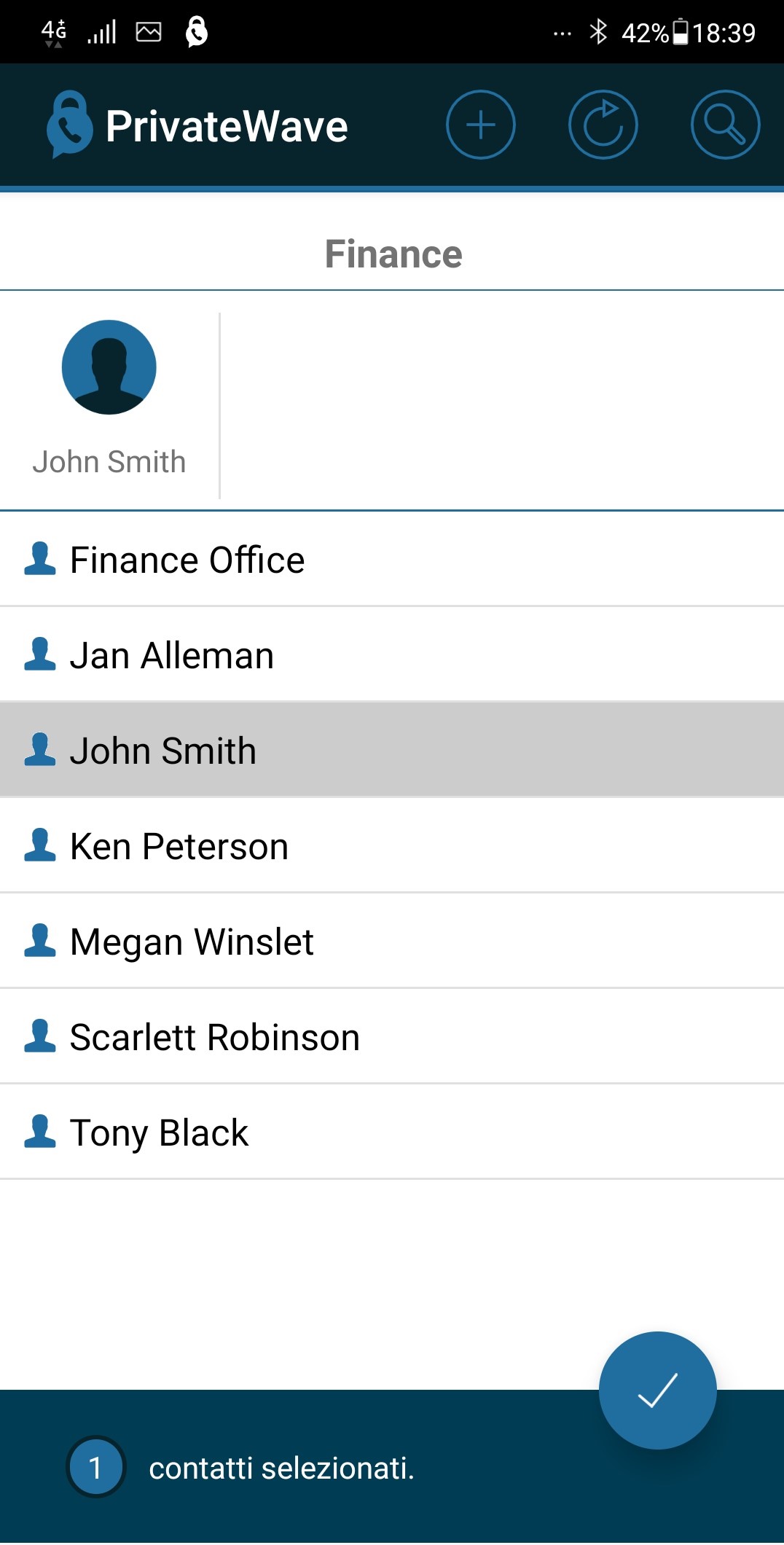
Task: Tap the Scarlett Robinson contact row
Action: click(x=392, y=1037)
